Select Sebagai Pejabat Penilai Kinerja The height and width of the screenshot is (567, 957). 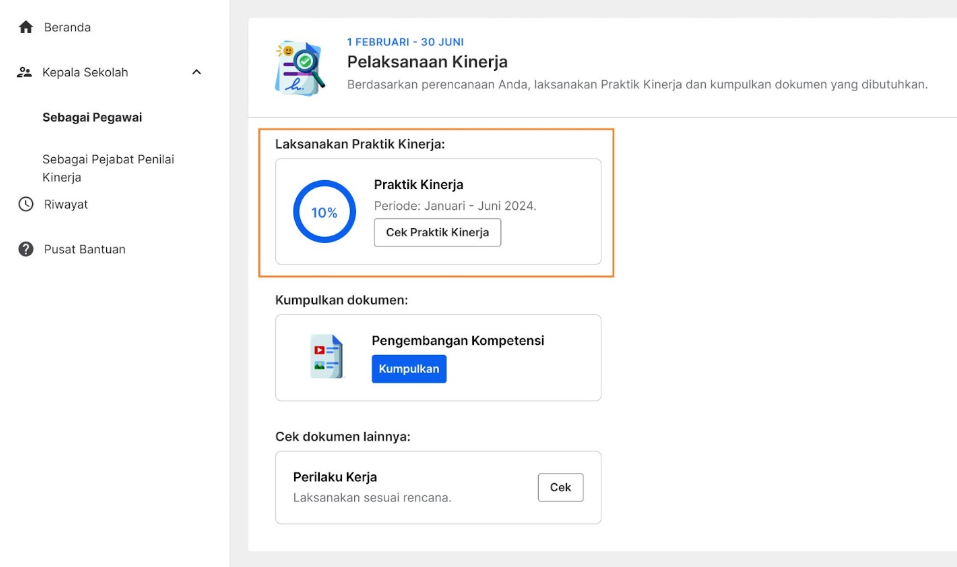108,168
